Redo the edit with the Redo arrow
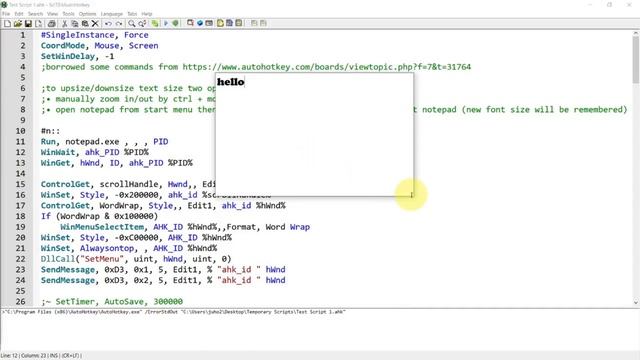Viewport: 640px width, 360px height. pos(118,24)
